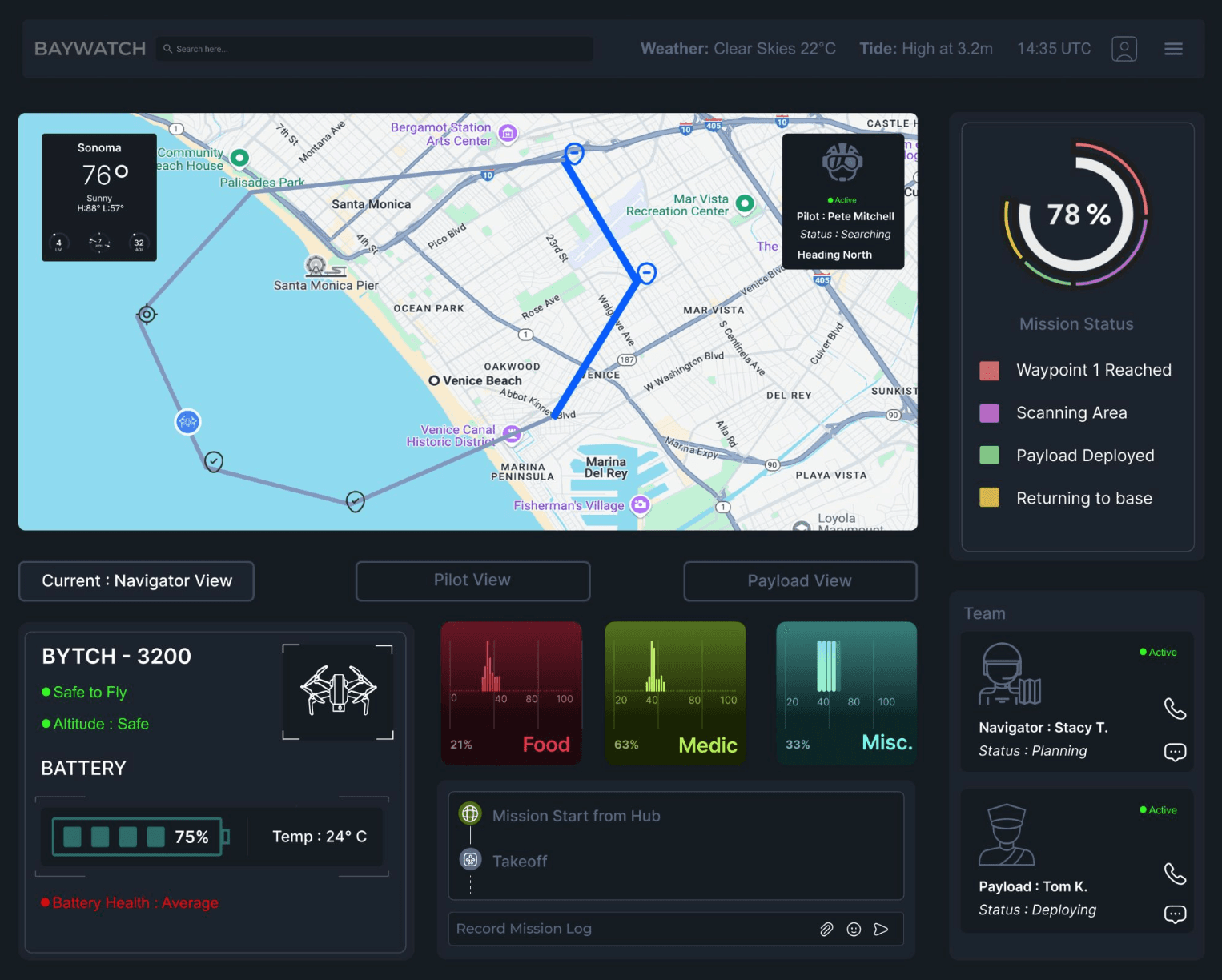This screenshot has width=1222, height=980.
Task: Click the top blue route waypoint pin
Action: pos(574,153)
